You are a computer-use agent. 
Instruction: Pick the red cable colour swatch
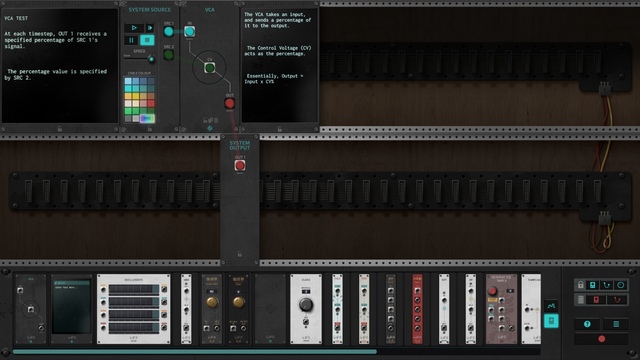(x=151, y=104)
